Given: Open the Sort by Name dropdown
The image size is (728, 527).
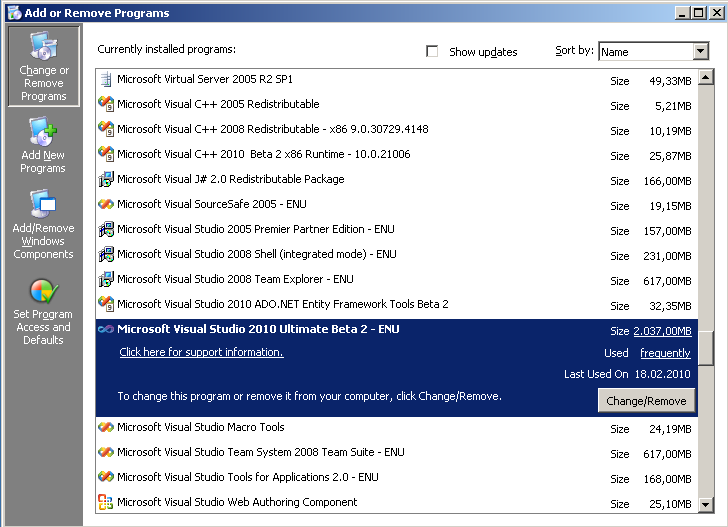Looking at the screenshot, I should [654, 51].
